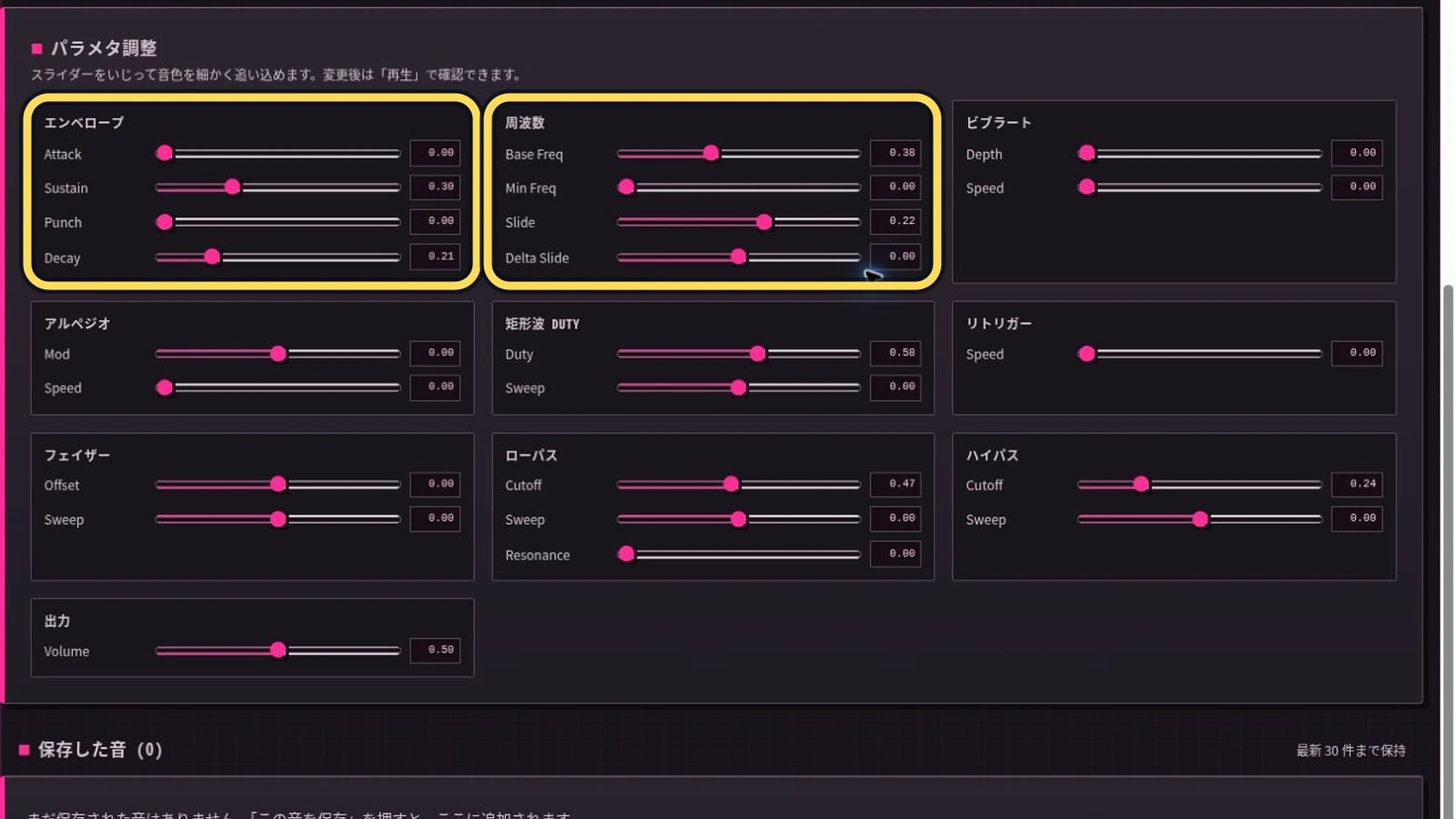Click the ビブラート Depth slider handle
1456x819 pixels.
pyautogui.click(x=1087, y=153)
